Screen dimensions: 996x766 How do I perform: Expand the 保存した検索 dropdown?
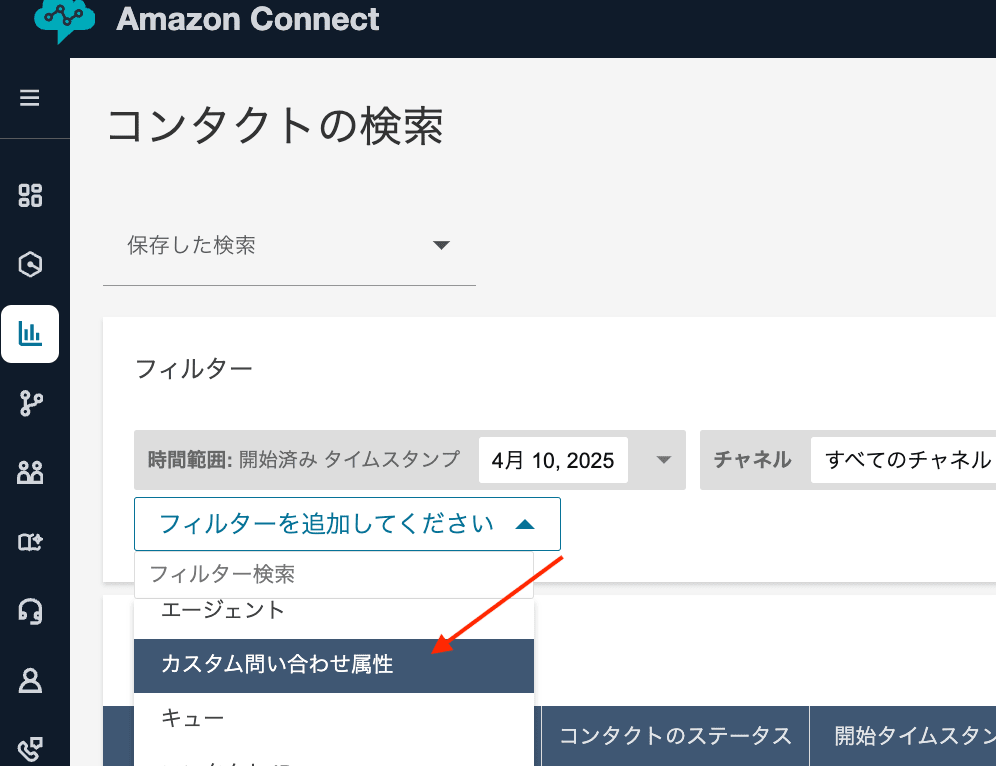289,245
